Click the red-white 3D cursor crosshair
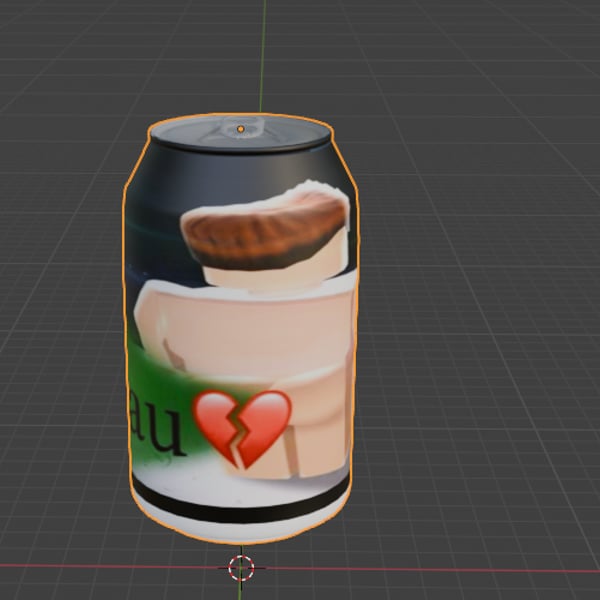Viewport: 600px width, 600px height. 241,568
